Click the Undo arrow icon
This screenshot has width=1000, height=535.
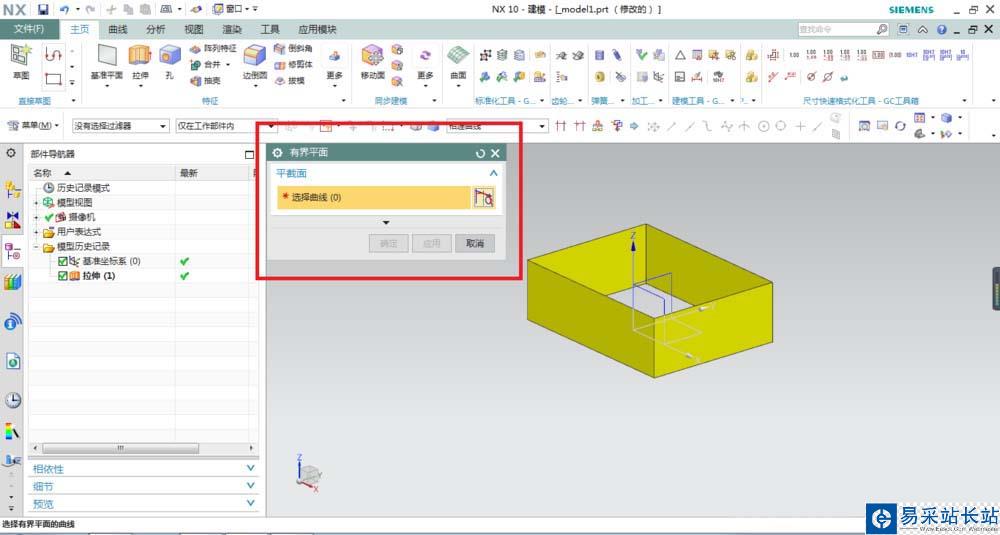(64, 10)
